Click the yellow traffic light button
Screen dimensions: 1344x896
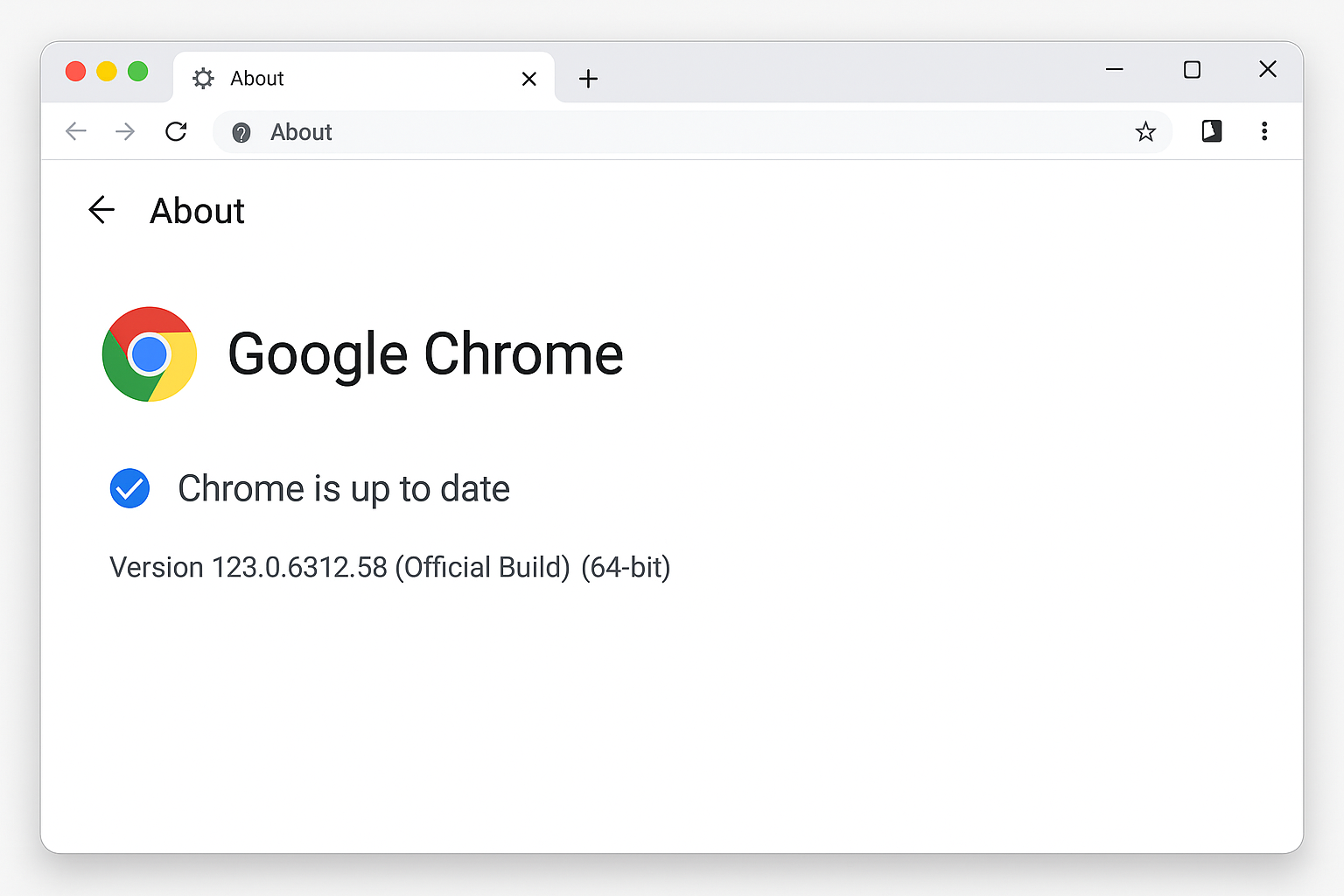click(x=107, y=71)
